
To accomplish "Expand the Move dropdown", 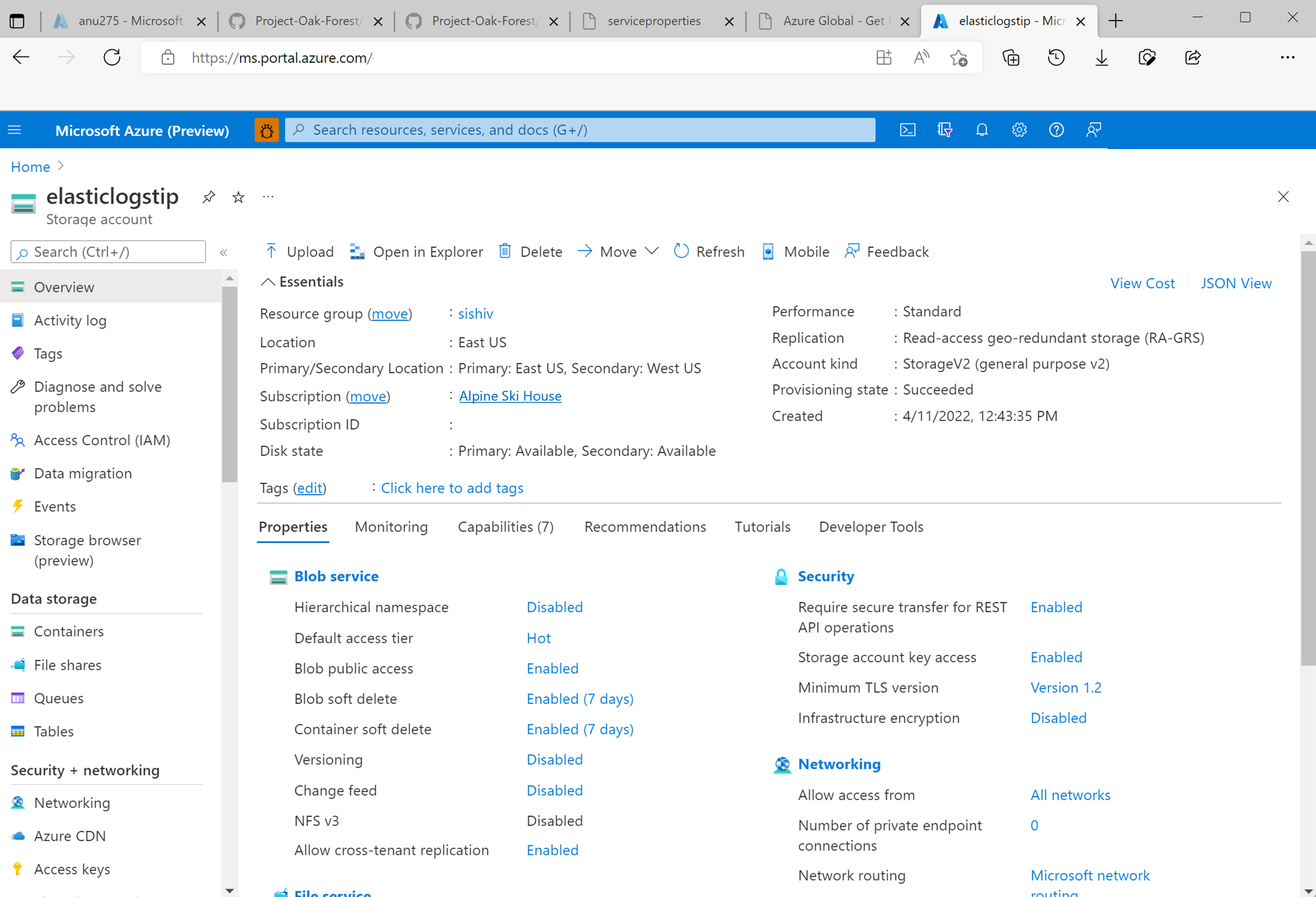I will [x=651, y=252].
